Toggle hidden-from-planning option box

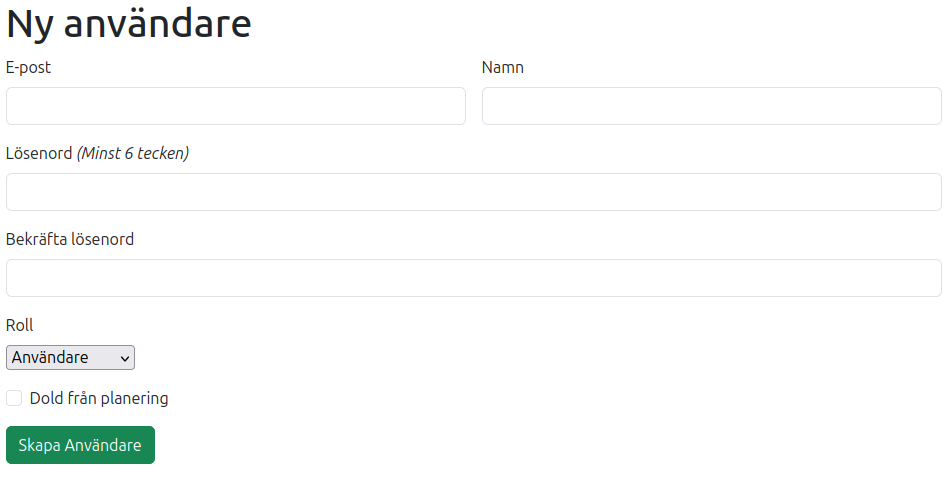14,398
